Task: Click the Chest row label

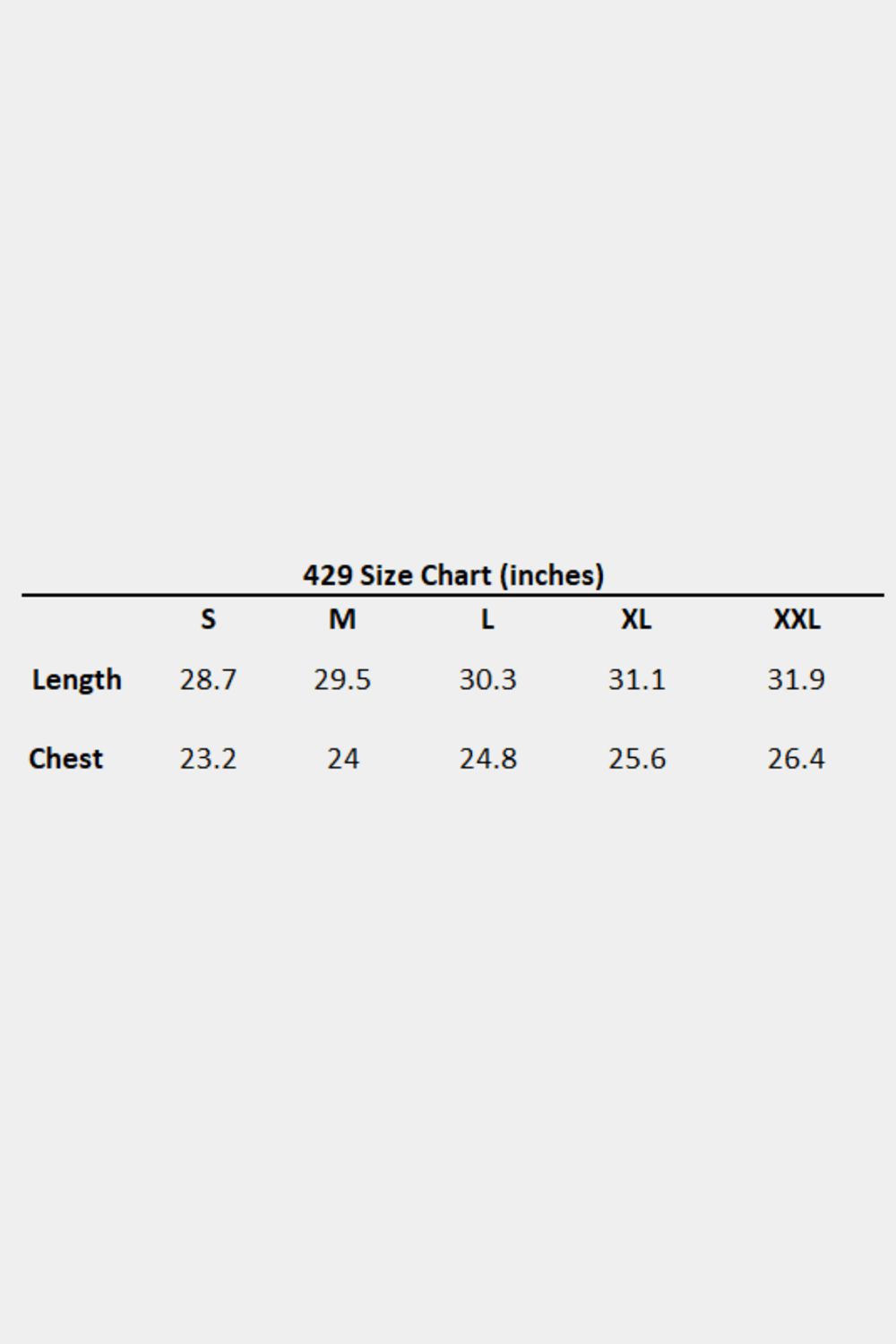Action: point(65,759)
